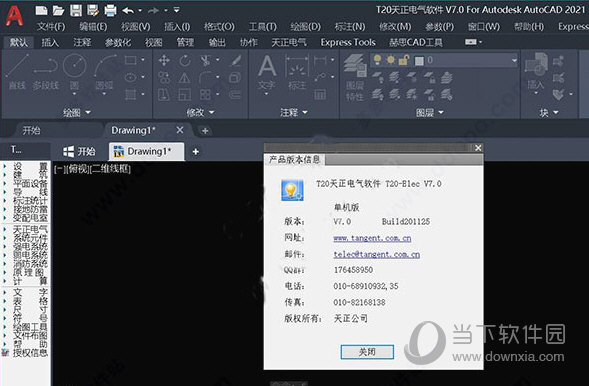The width and height of the screenshot is (589, 386).
Task: Click 授权信息 in the Tangent side menu
Action: point(30,353)
